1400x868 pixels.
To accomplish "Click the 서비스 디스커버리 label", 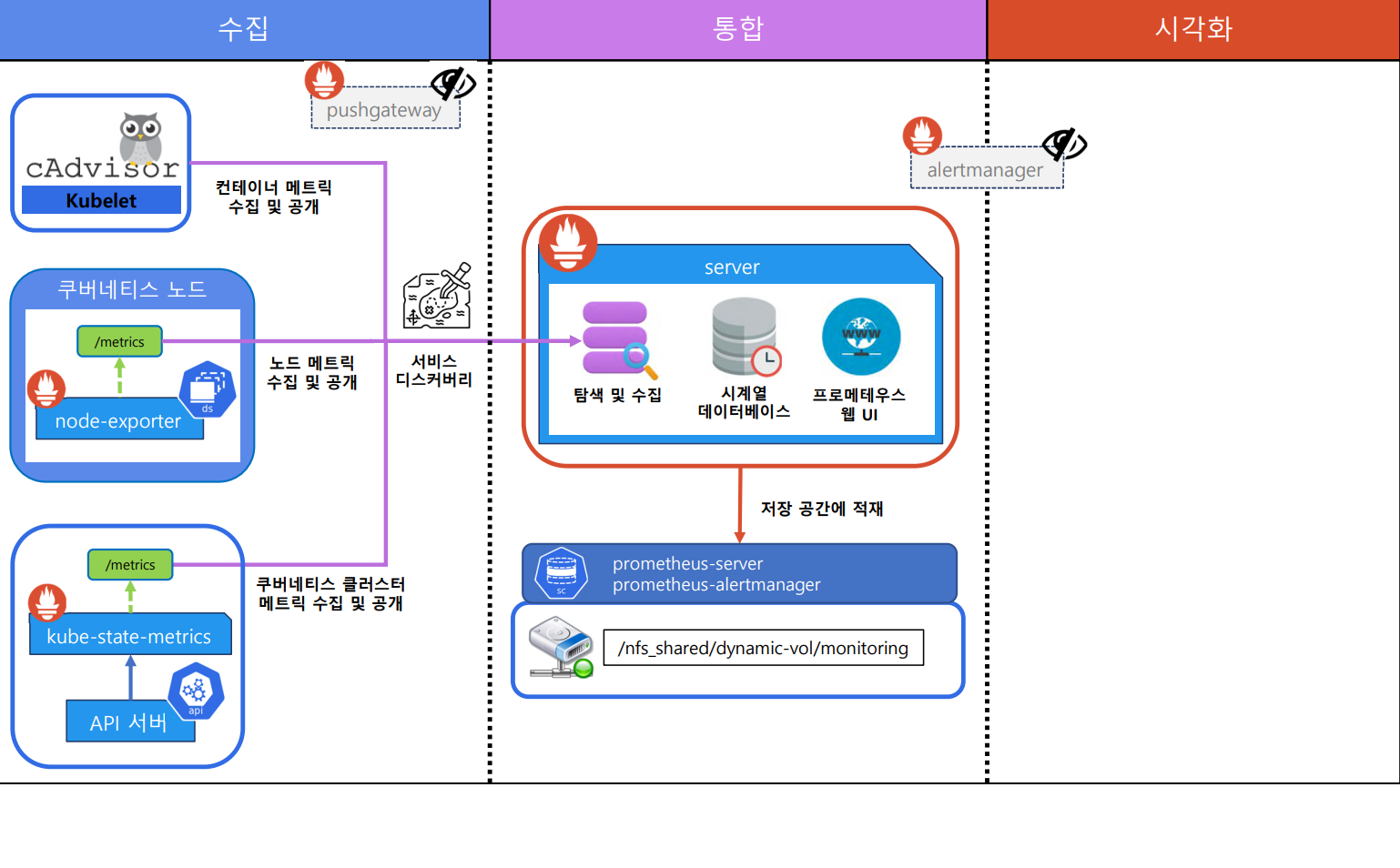I will tap(434, 370).
